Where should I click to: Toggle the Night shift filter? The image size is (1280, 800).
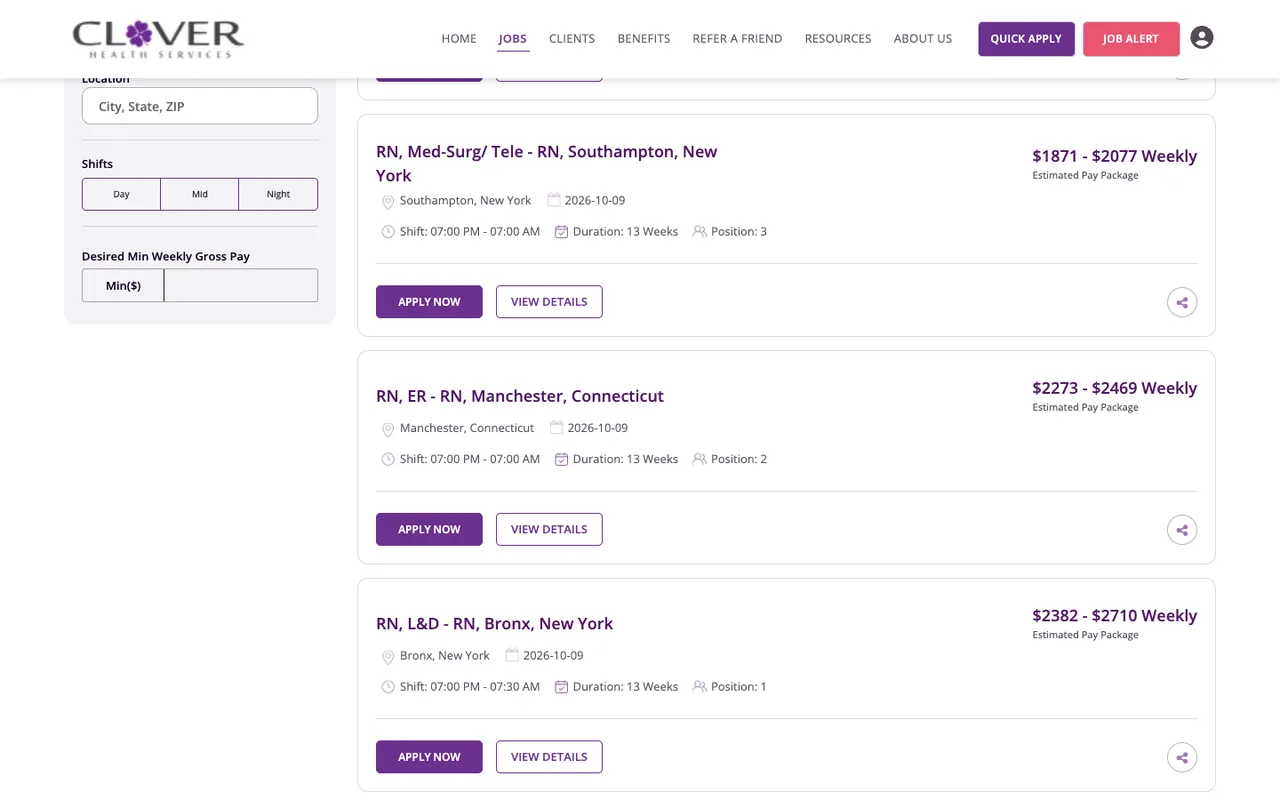coord(278,194)
